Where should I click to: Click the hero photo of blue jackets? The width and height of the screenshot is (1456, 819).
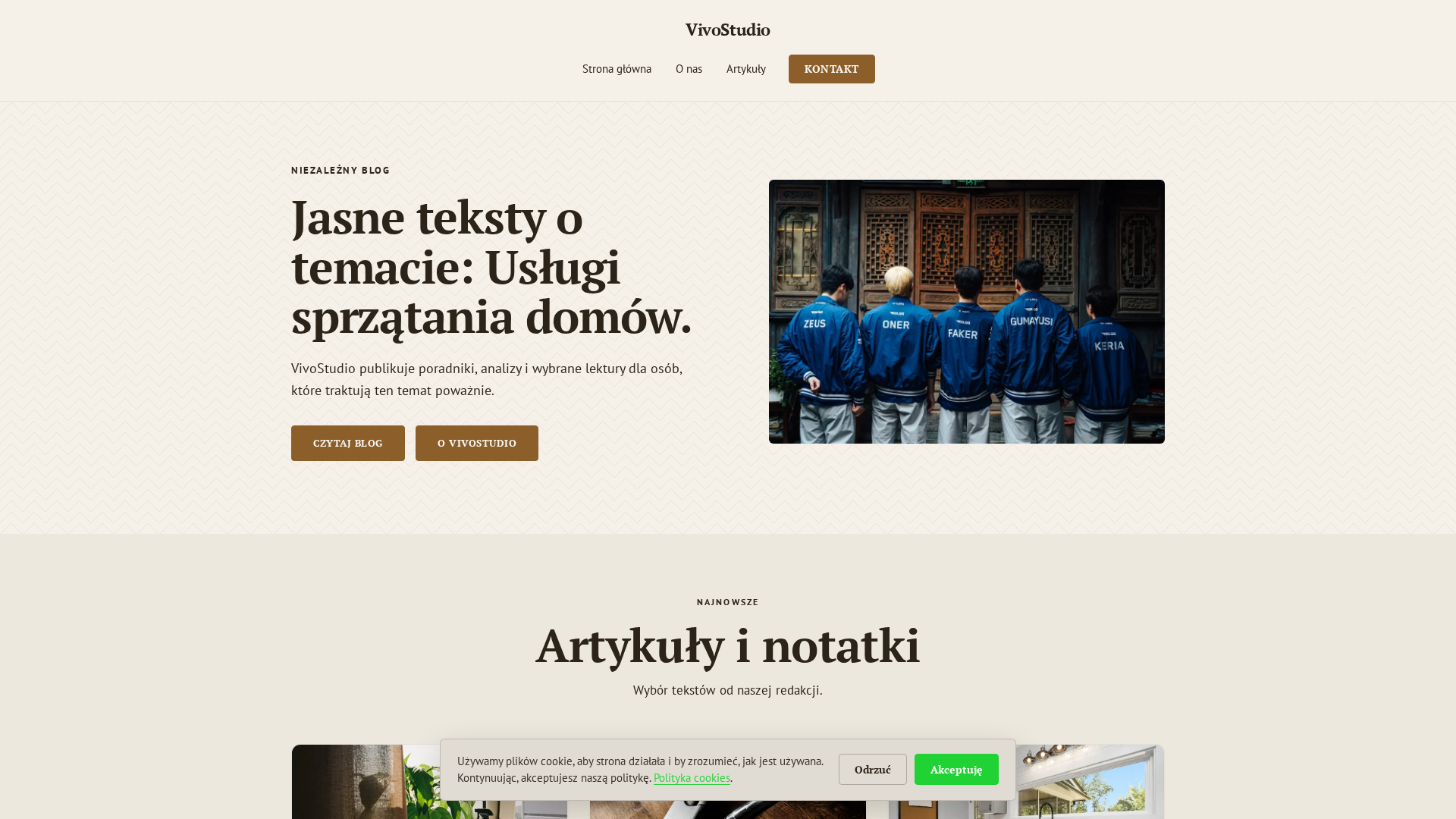[967, 312]
